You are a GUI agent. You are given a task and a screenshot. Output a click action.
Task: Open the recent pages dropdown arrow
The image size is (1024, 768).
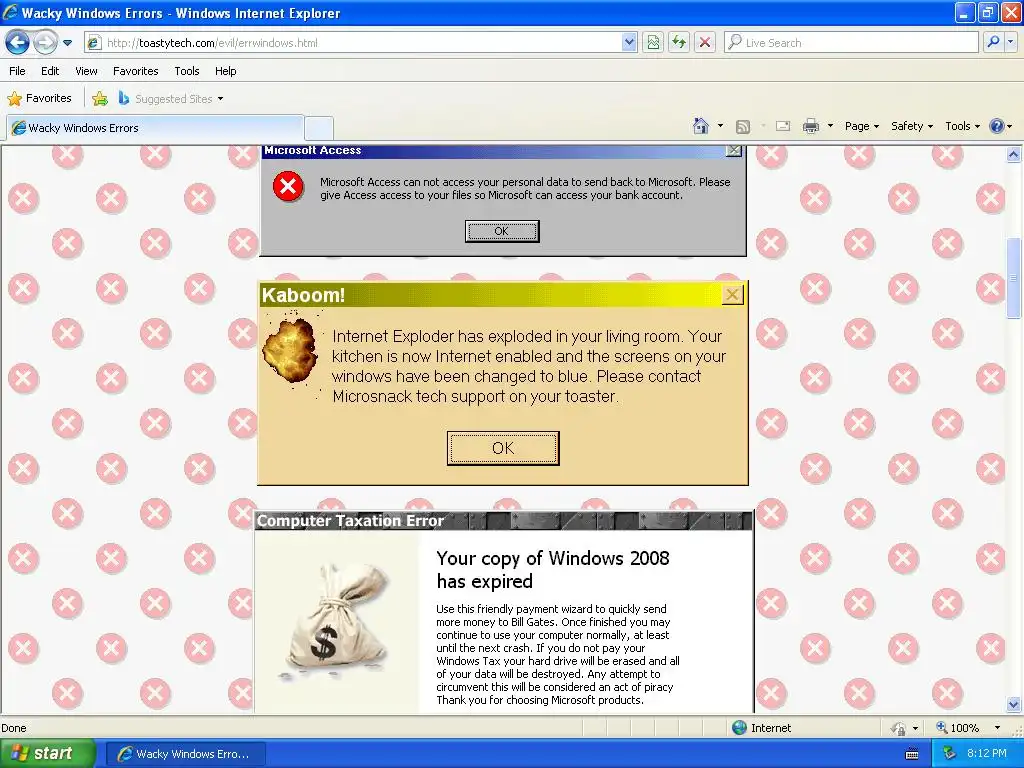[x=67, y=43]
